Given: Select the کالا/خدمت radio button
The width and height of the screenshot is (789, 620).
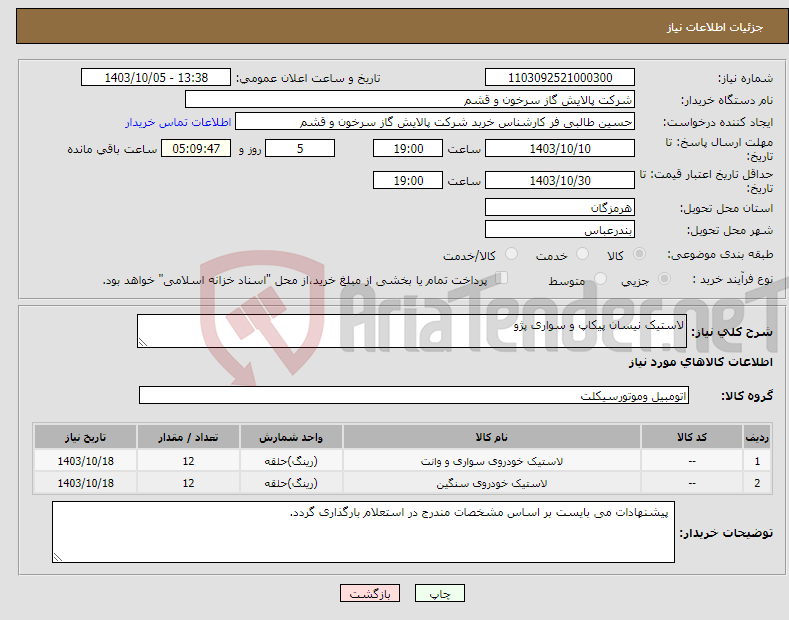Looking at the screenshot, I should (511, 254).
